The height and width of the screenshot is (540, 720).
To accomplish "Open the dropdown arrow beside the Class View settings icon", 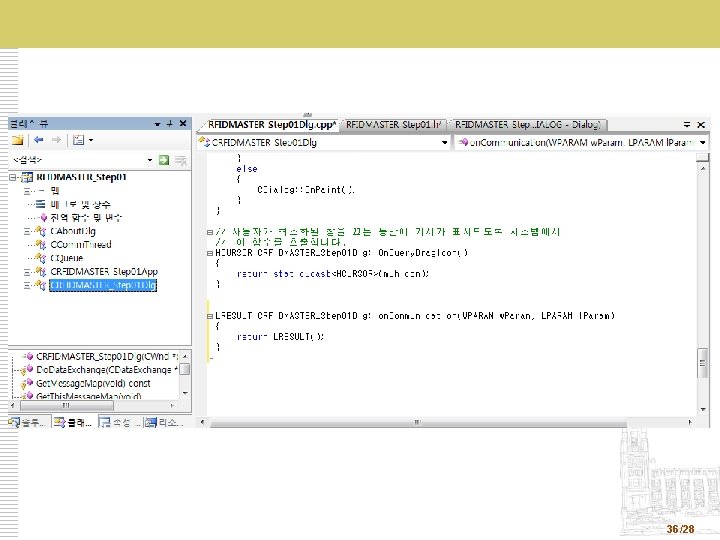I will (x=91, y=140).
